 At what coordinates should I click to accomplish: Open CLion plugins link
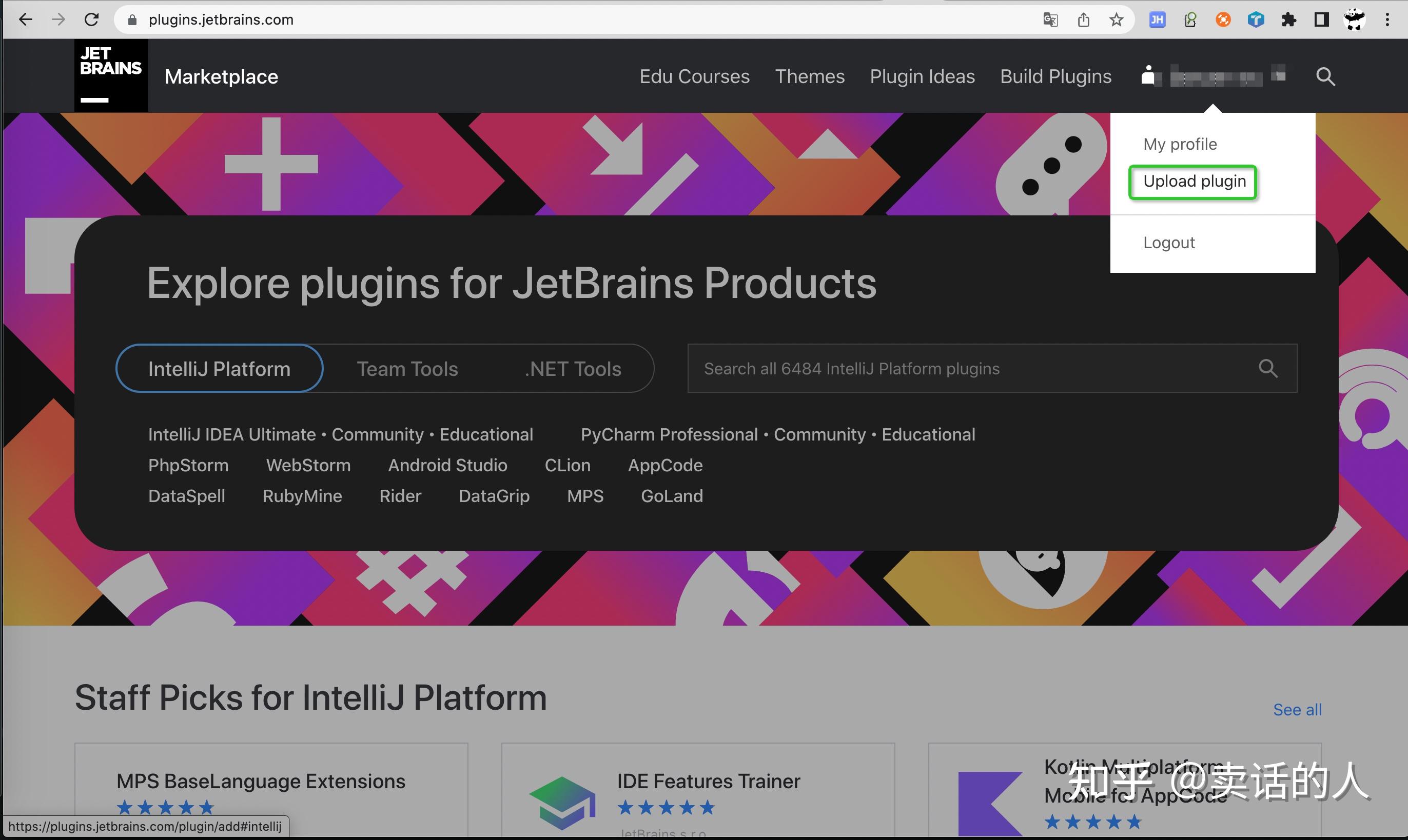click(568, 465)
